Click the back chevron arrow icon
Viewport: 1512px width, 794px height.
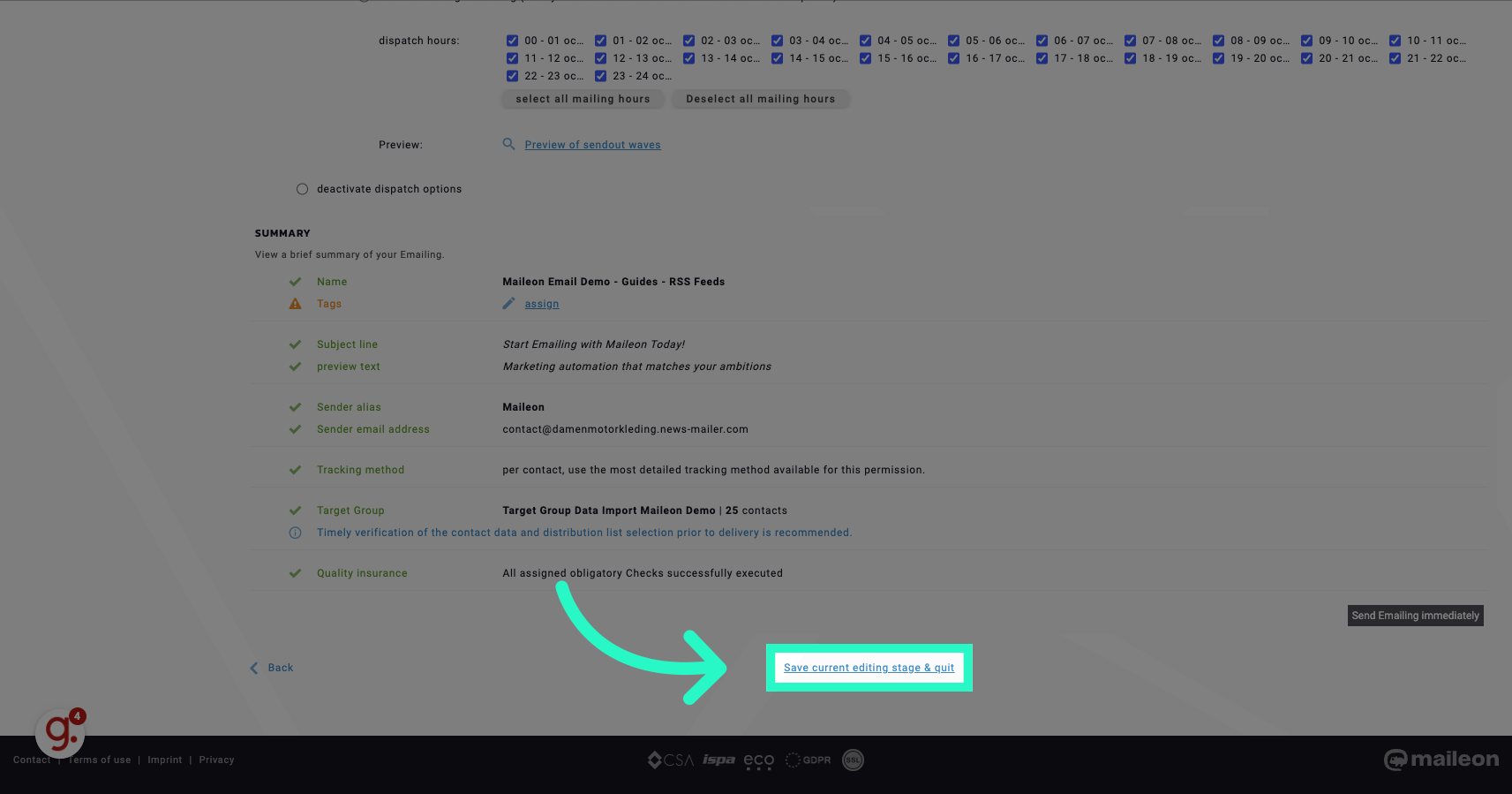[x=254, y=668]
